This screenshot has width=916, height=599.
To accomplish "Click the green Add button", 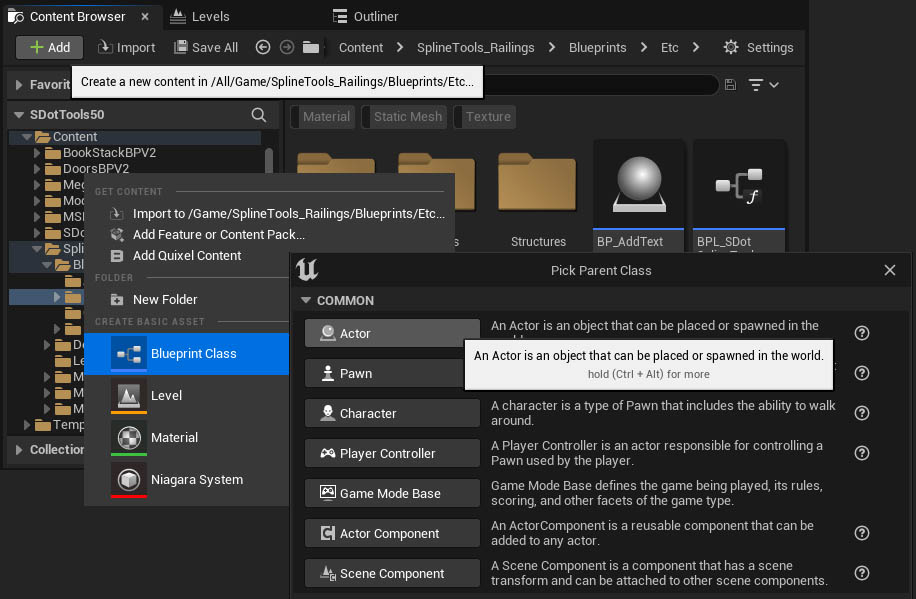I will click(x=50, y=47).
